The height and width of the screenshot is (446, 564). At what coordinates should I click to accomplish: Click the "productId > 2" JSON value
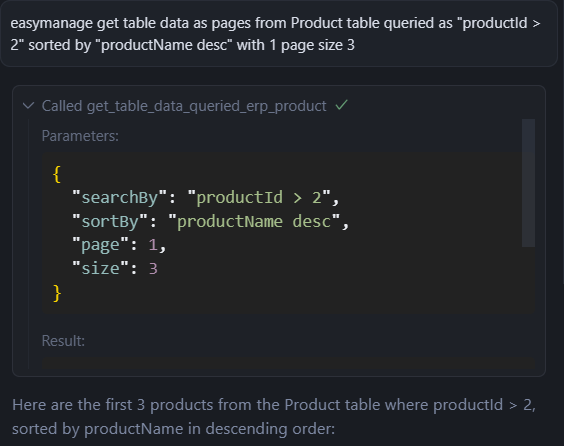(x=259, y=197)
